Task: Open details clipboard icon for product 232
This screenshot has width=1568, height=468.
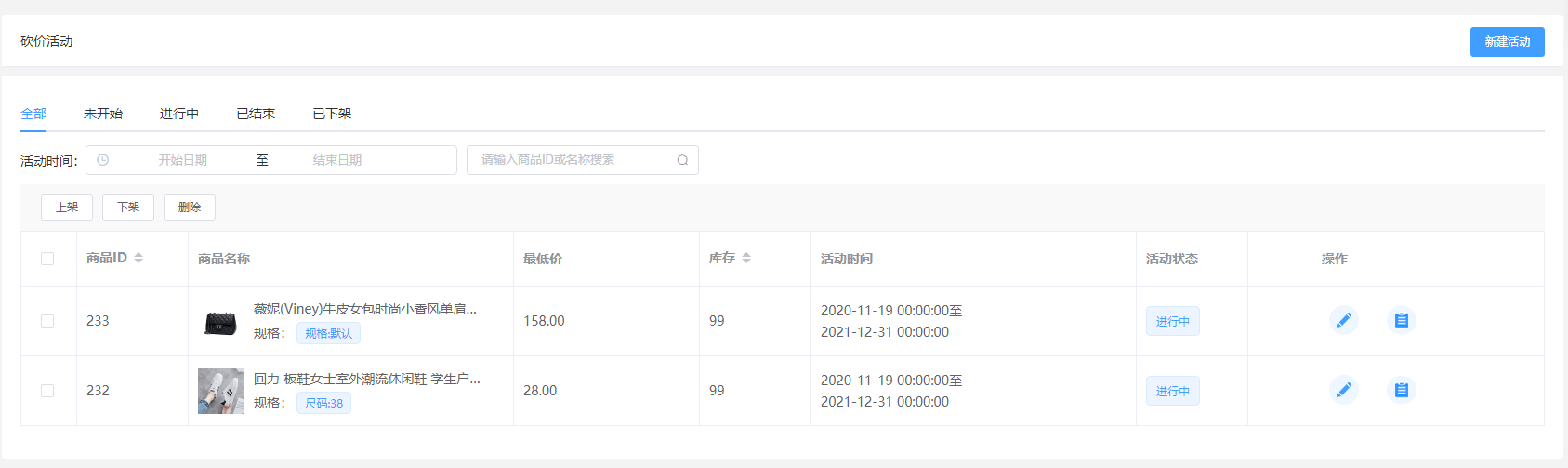Action: 1401,390
